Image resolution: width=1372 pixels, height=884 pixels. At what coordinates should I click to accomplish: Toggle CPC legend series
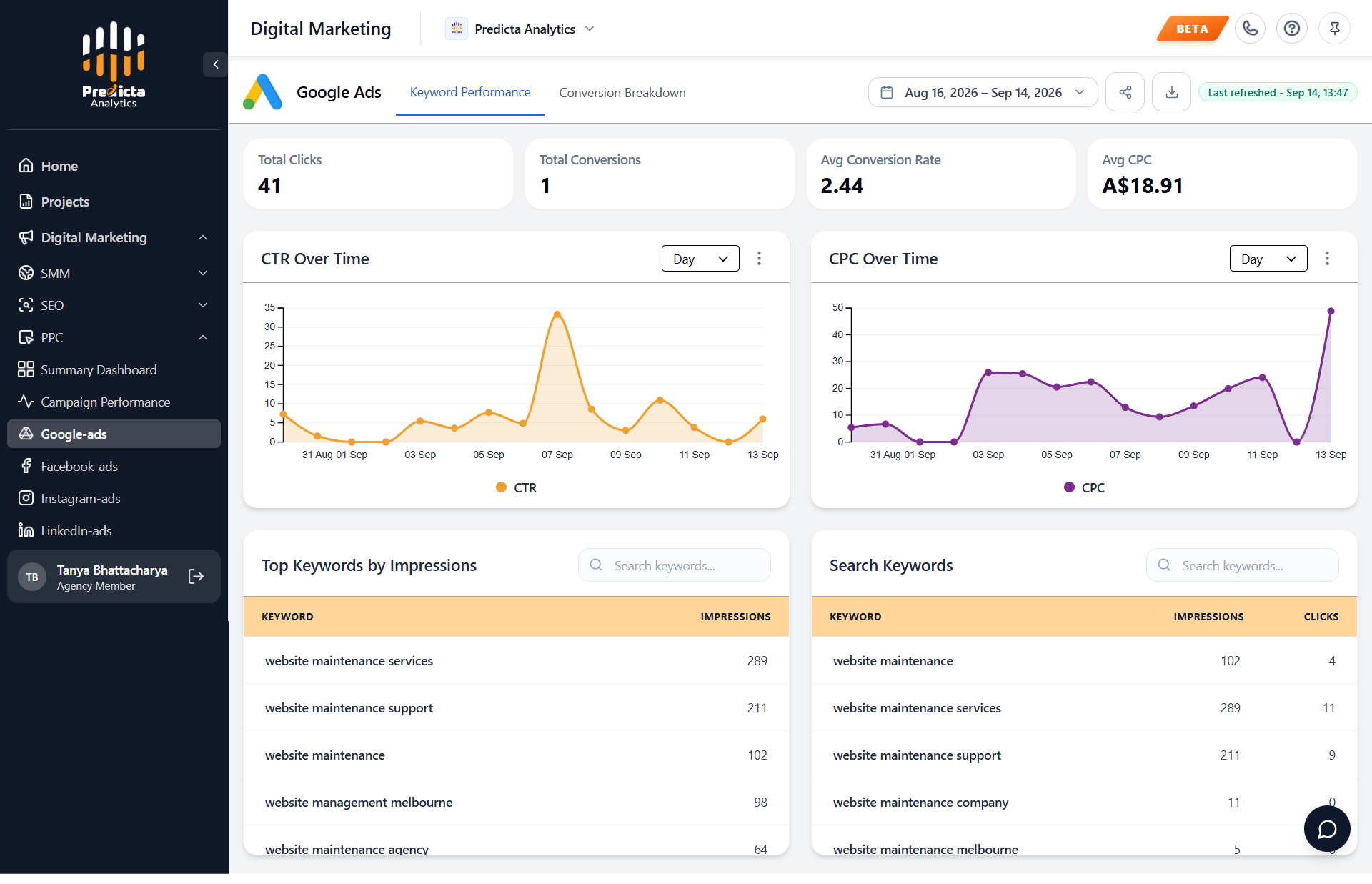pyautogui.click(x=1084, y=487)
